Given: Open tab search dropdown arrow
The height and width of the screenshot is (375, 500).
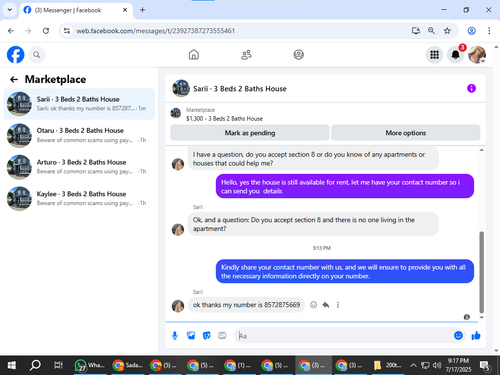Looking at the screenshot, I should click(10, 10).
